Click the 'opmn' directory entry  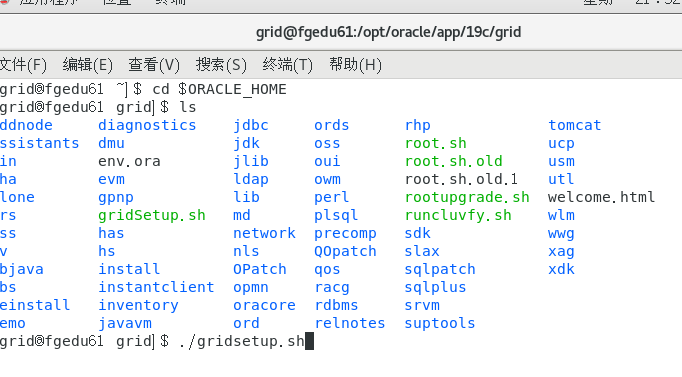point(251,288)
